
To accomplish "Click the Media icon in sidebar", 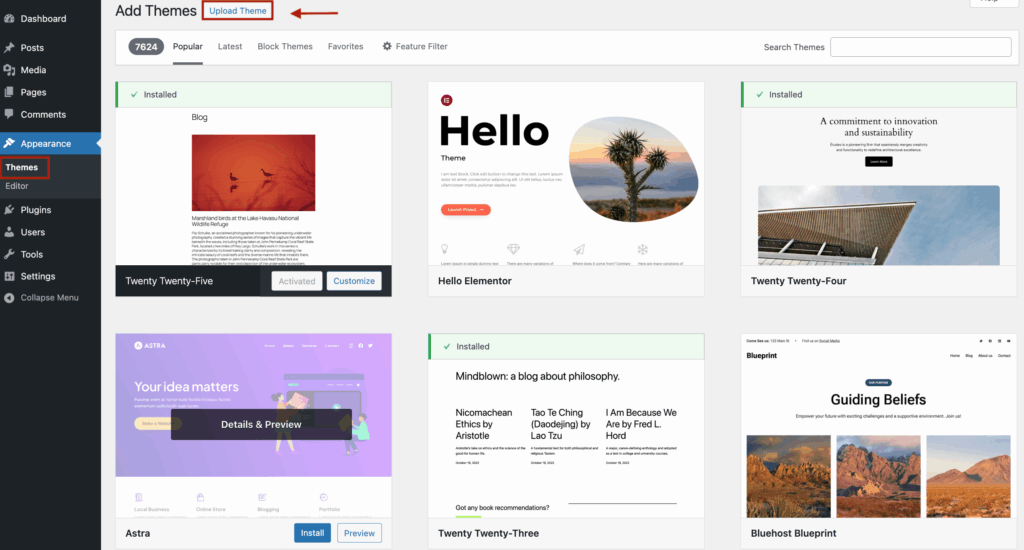I will point(9,70).
